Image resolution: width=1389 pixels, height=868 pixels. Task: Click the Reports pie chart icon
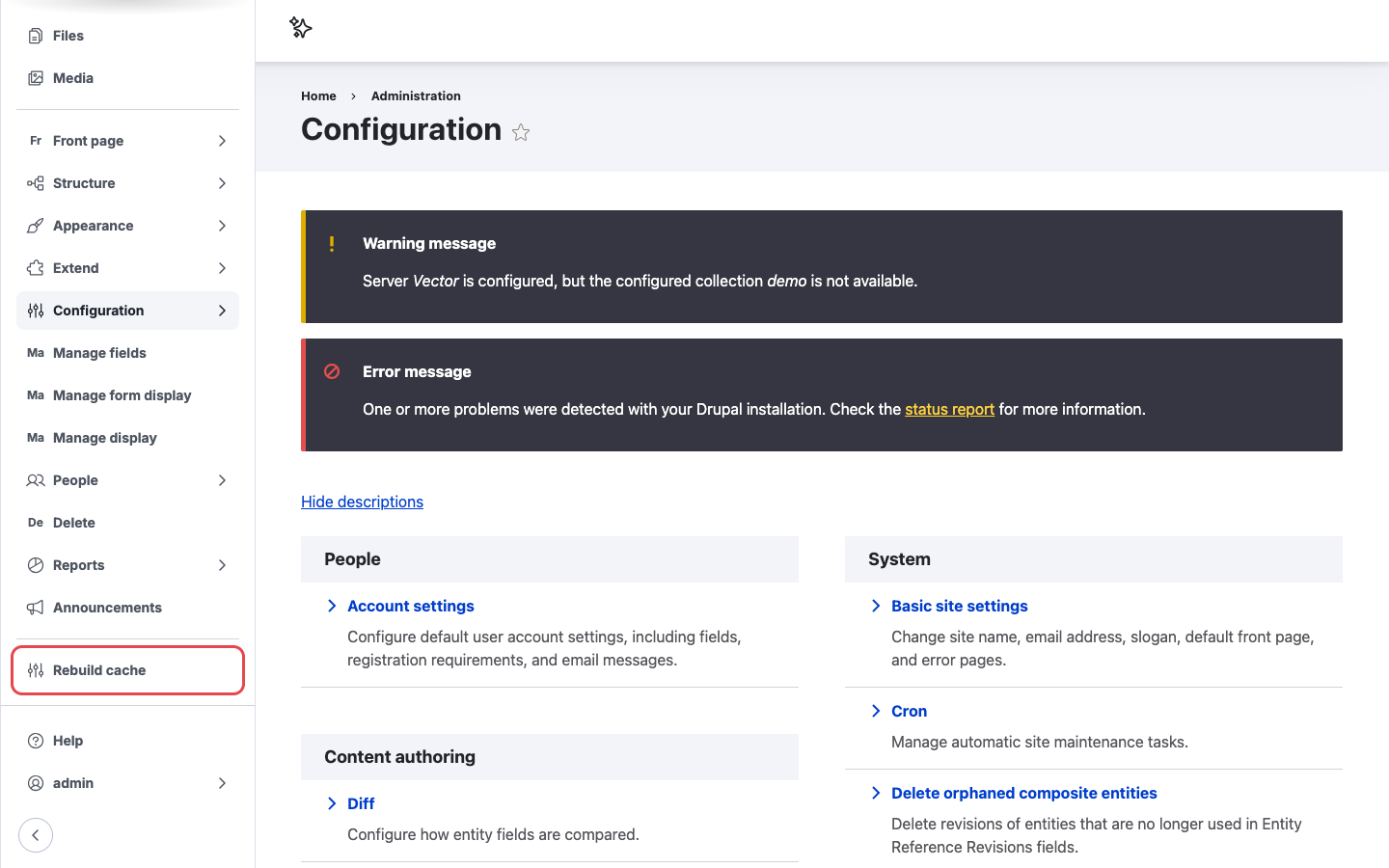pyautogui.click(x=36, y=565)
